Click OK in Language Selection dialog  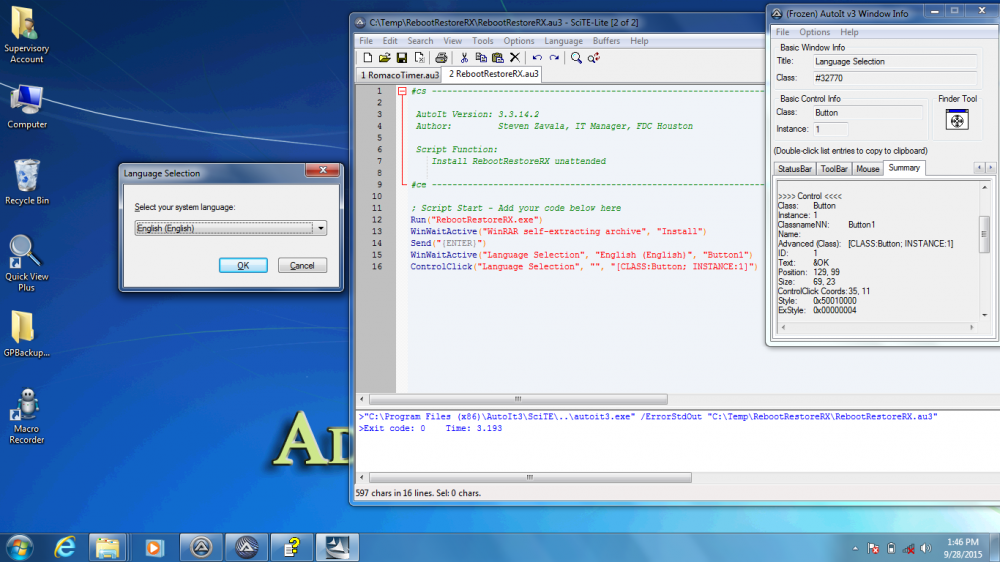[243, 265]
